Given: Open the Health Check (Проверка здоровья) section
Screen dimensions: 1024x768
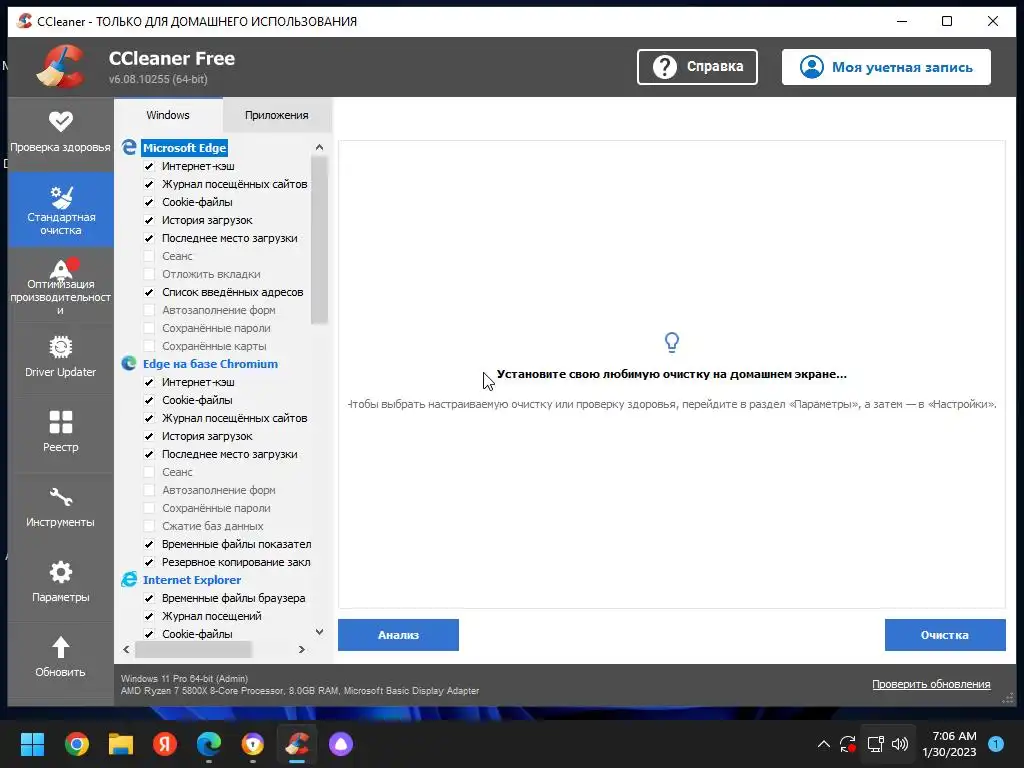Looking at the screenshot, I should [x=60, y=133].
